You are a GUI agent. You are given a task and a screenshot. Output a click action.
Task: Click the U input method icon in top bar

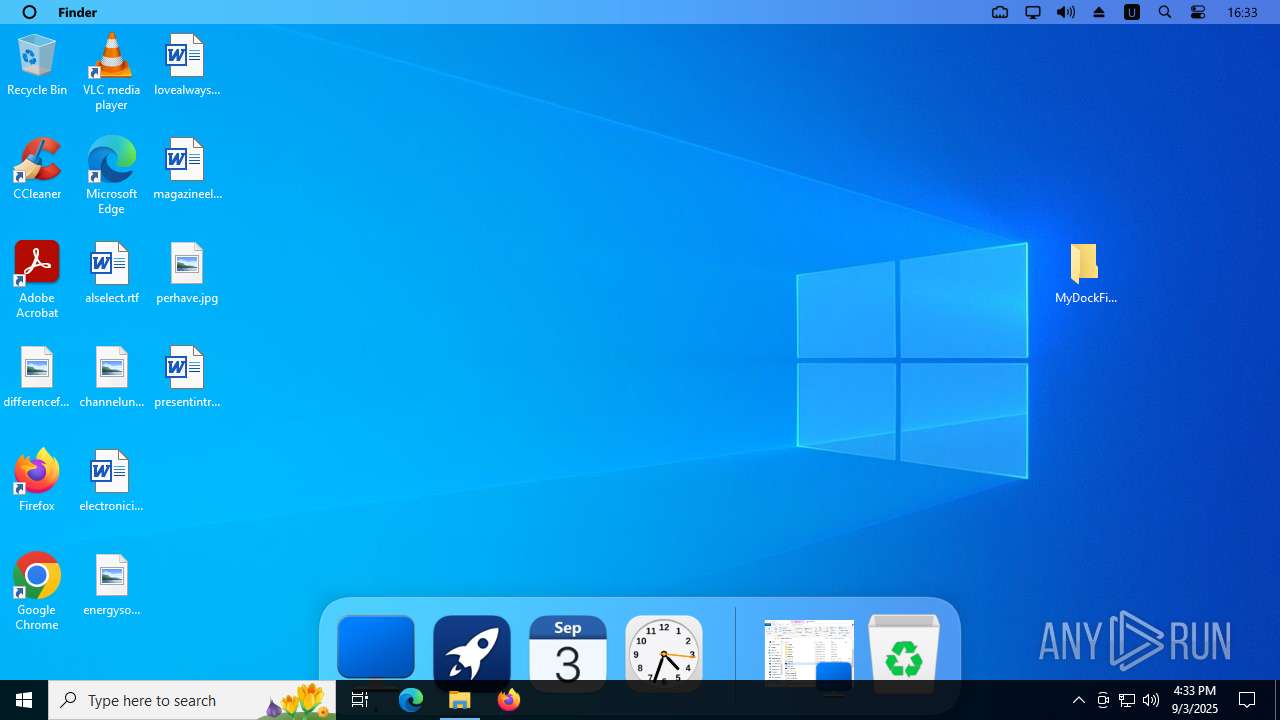[x=1132, y=12]
